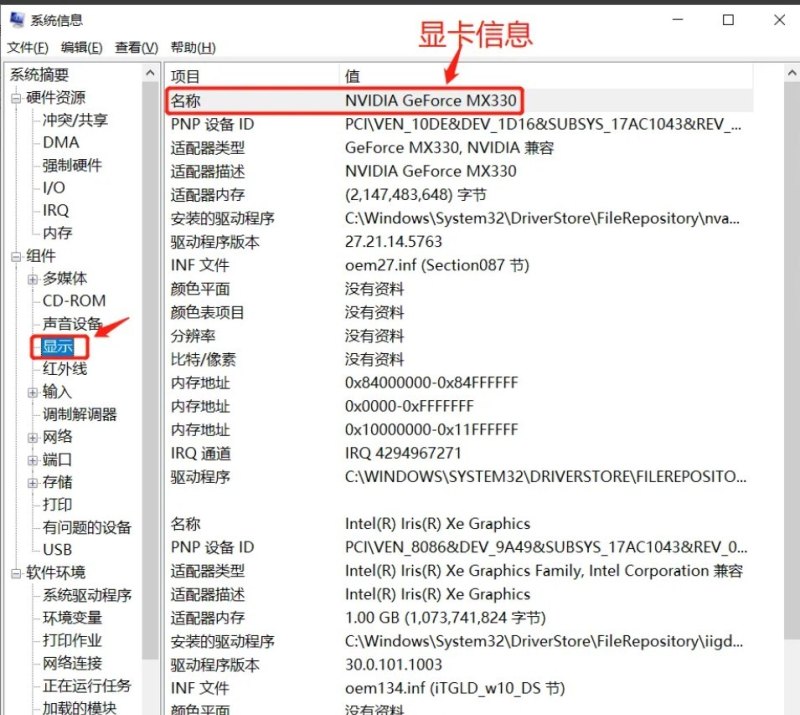Select the PCI\VEN_10DE PNP 设备 ID row
This screenshot has width=800, height=715.
[x=459, y=124]
